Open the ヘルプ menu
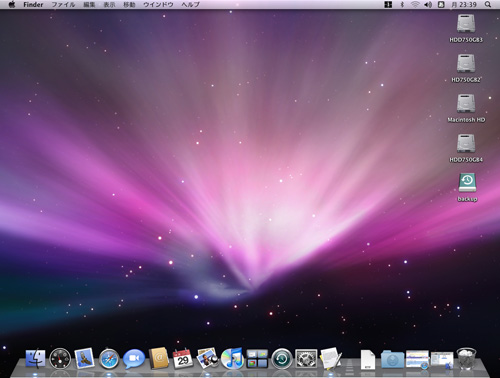Image resolution: width=500 pixels, height=378 pixels. pos(191,5)
